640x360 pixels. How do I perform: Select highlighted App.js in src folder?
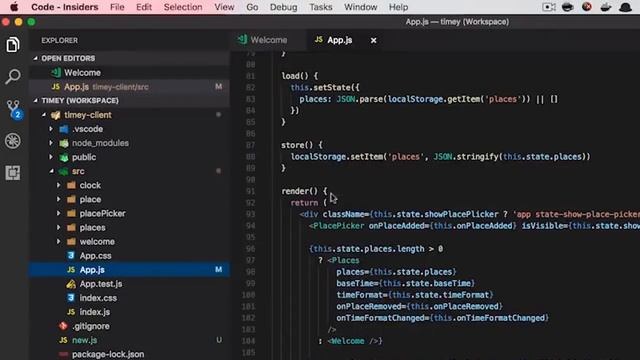click(129, 270)
